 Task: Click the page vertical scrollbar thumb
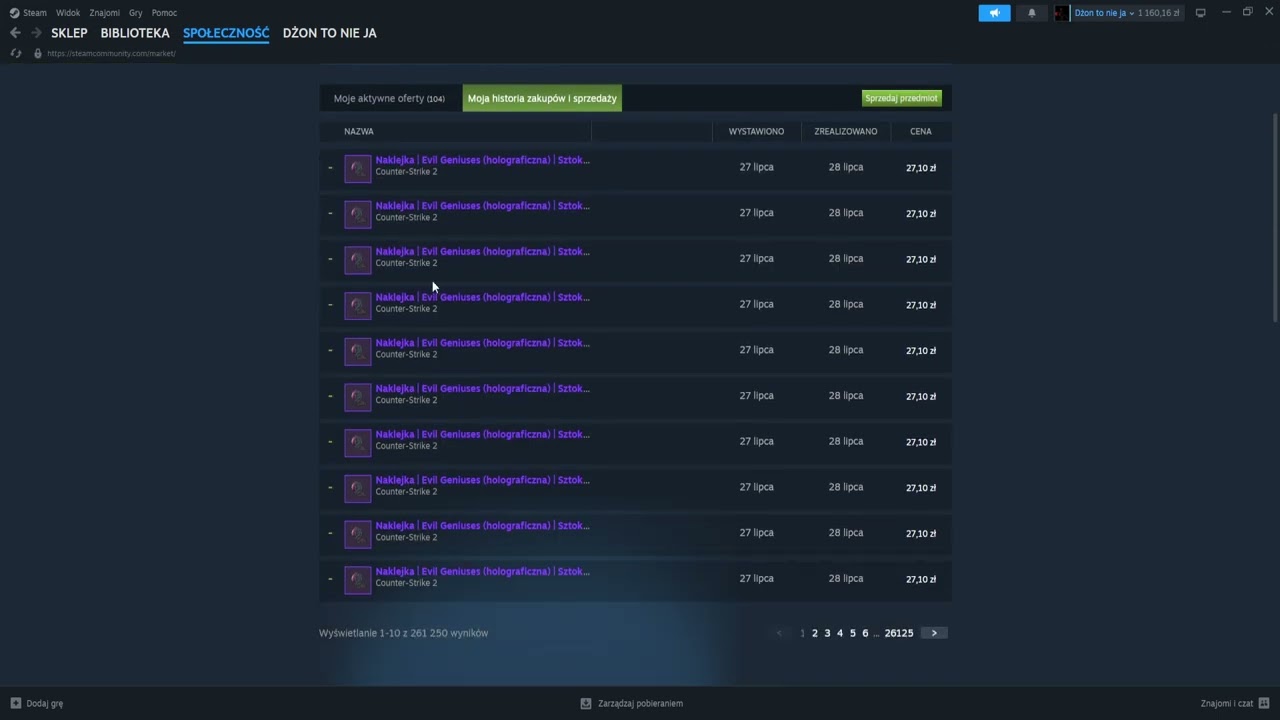tap(1275, 217)
